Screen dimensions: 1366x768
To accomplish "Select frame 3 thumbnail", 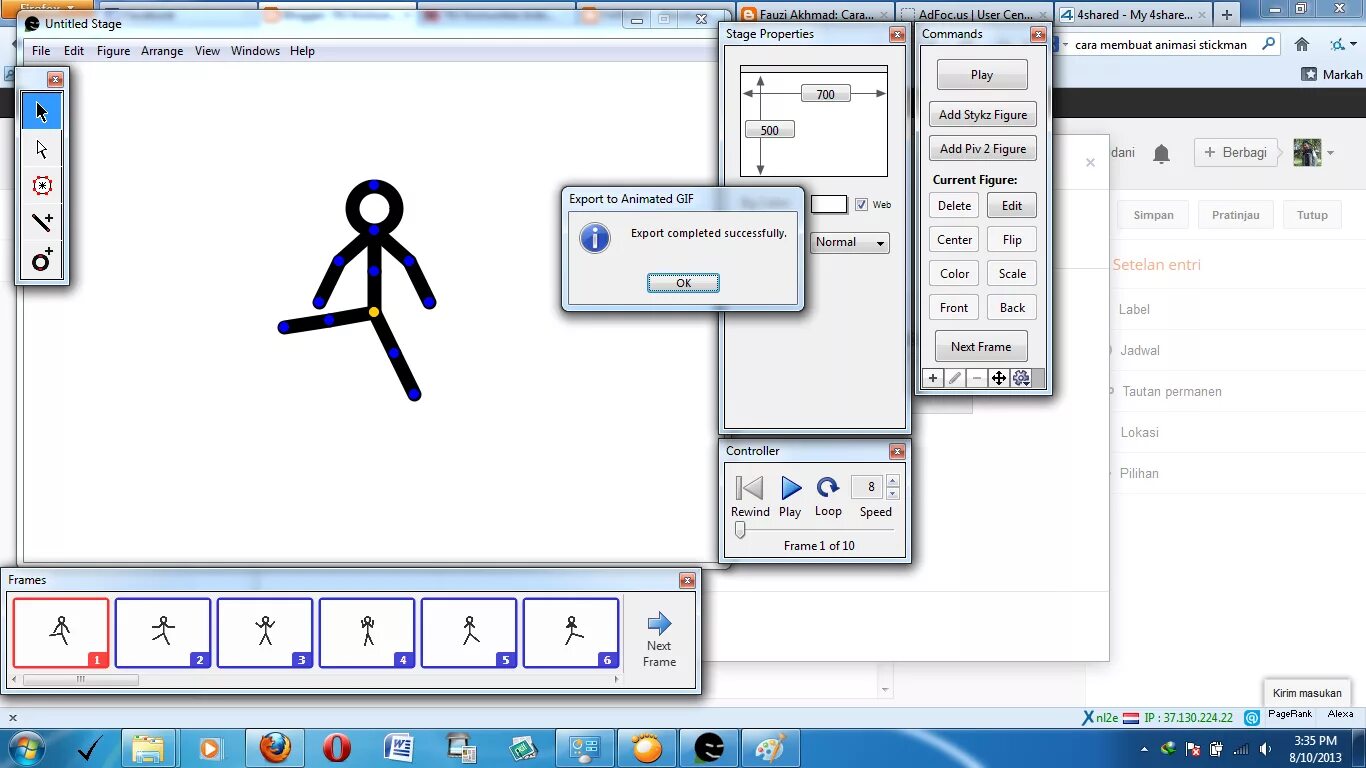I will (x=265, y=633).
